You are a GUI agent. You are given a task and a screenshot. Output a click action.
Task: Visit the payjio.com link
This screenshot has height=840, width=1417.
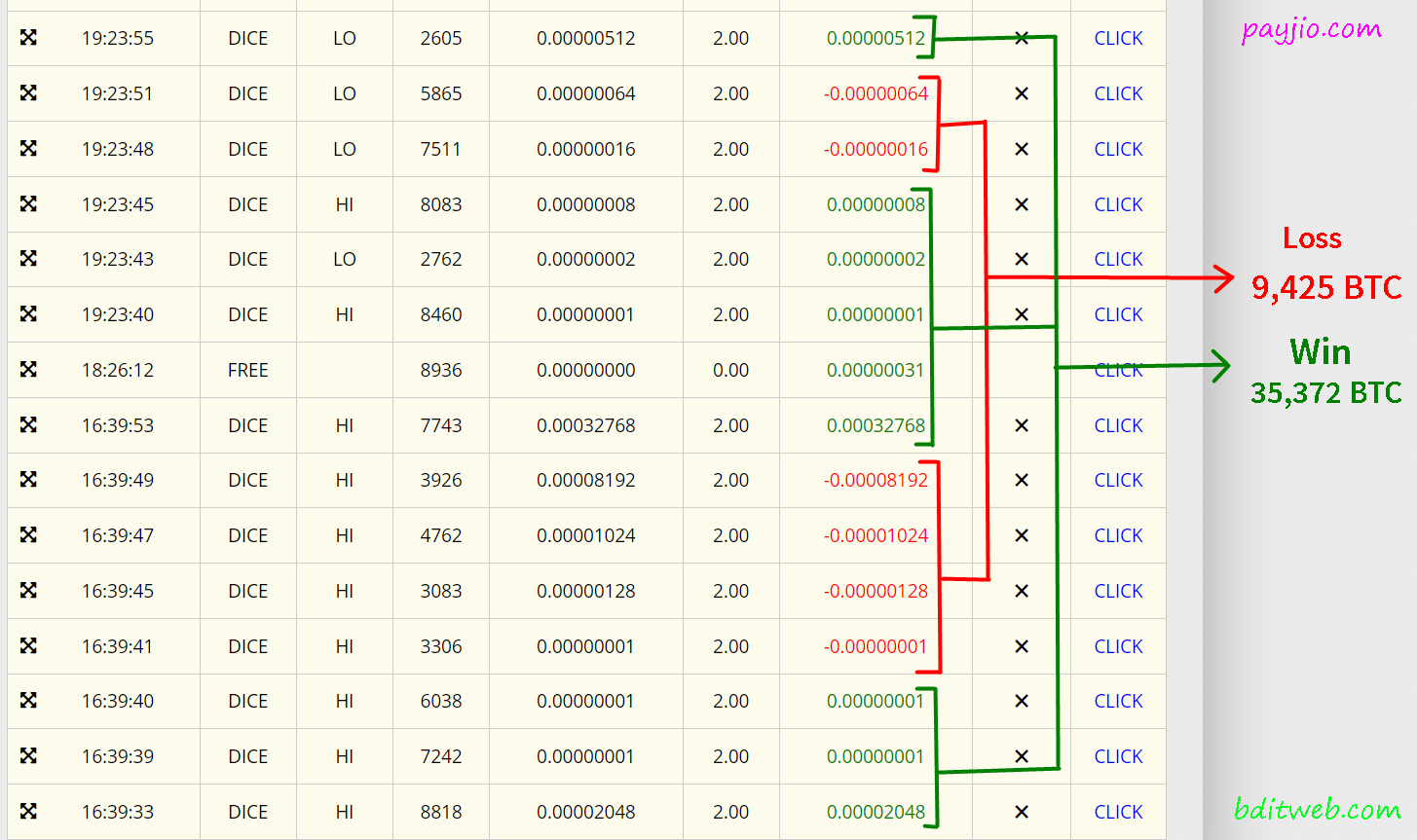1312,29
